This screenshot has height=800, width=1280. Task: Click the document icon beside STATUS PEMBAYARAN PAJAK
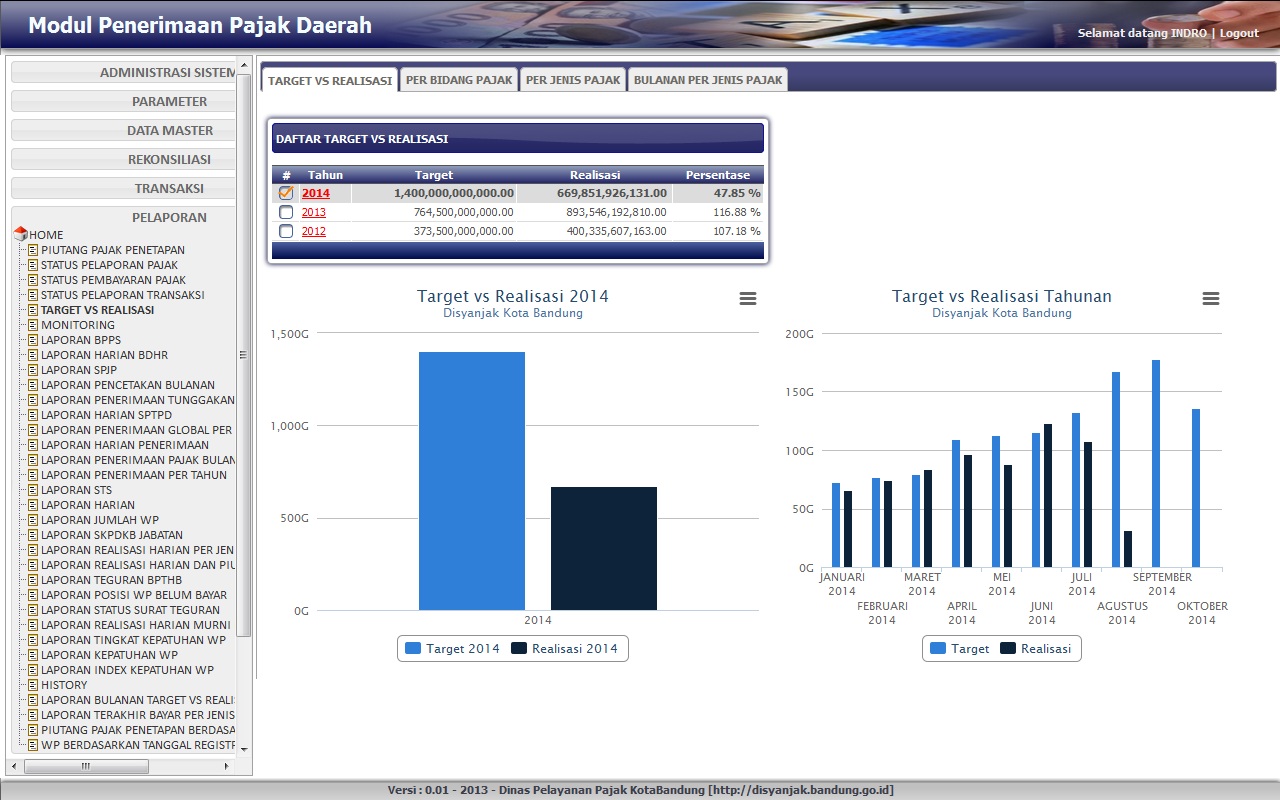(x=33, y=280)
